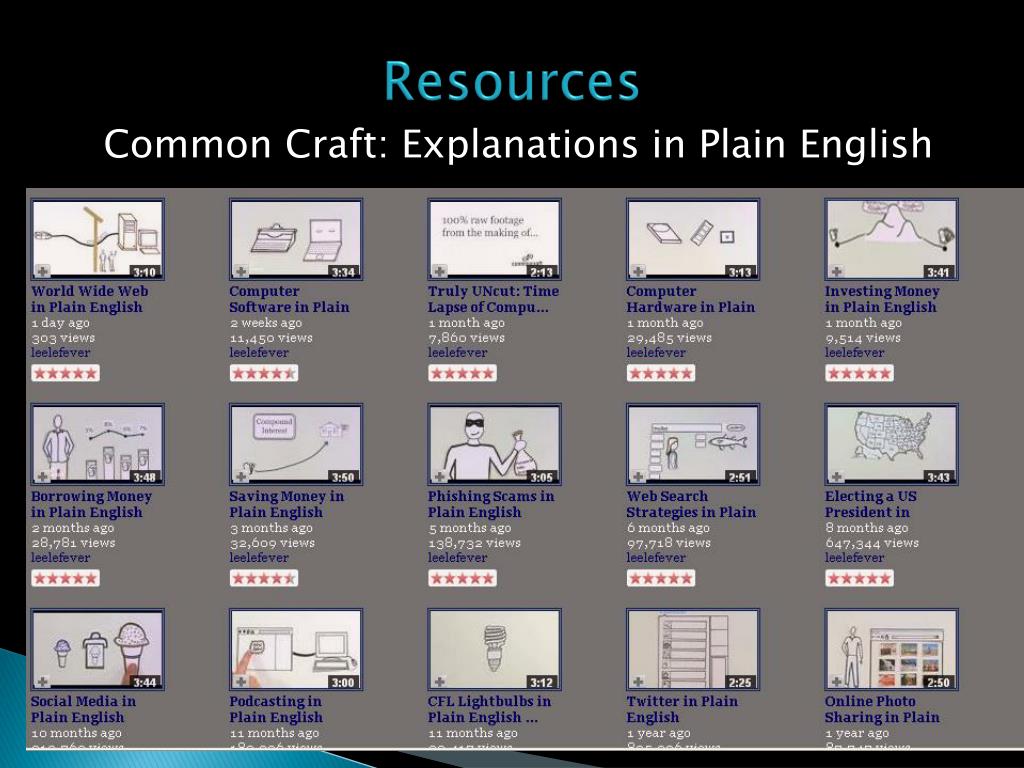Open Twitter in Plain English thumbnail
The height and width of the screenshot is (768, 1024).
pos(693,649)
